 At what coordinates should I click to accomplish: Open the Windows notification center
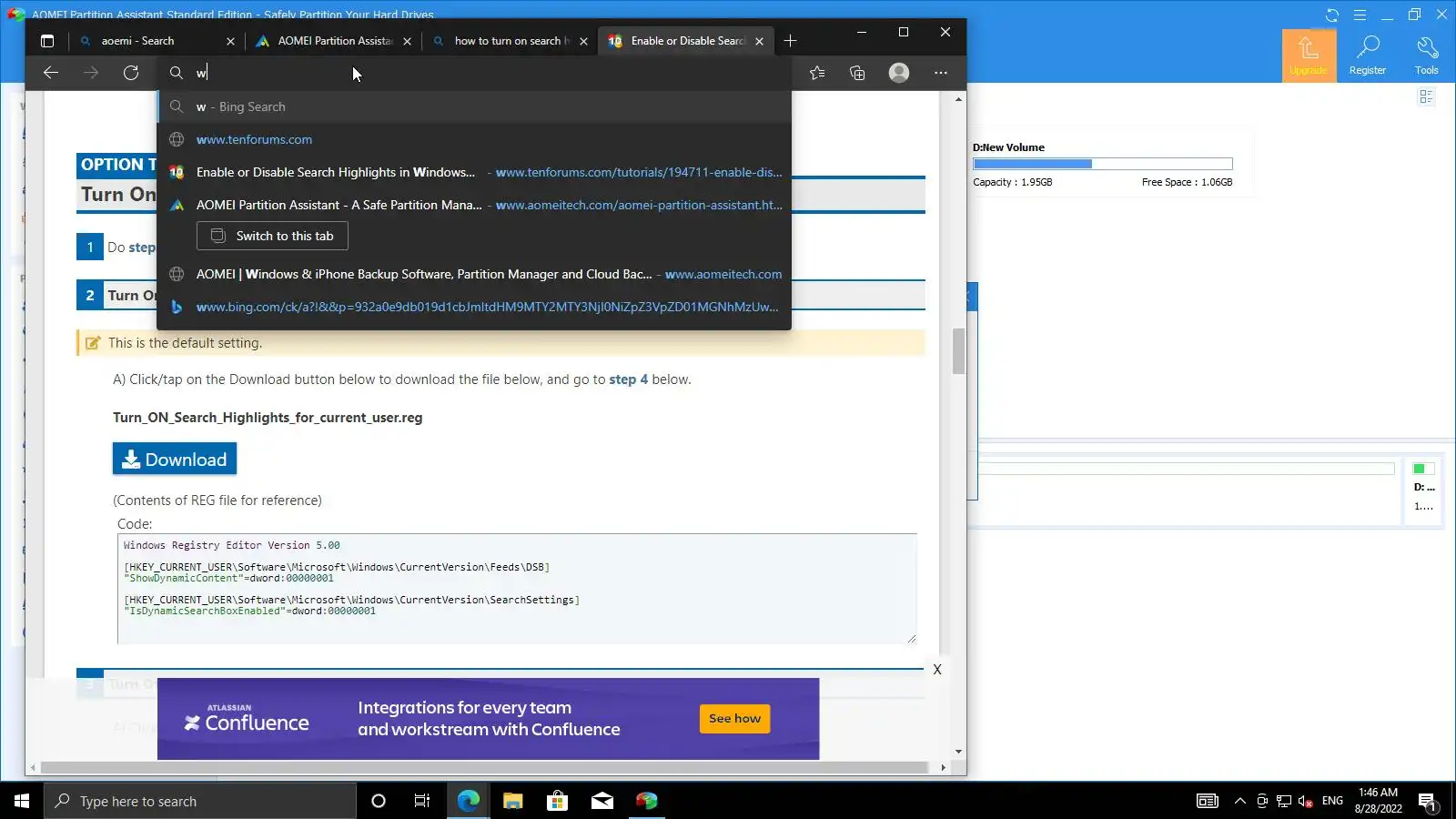[x=1428, y=801]
